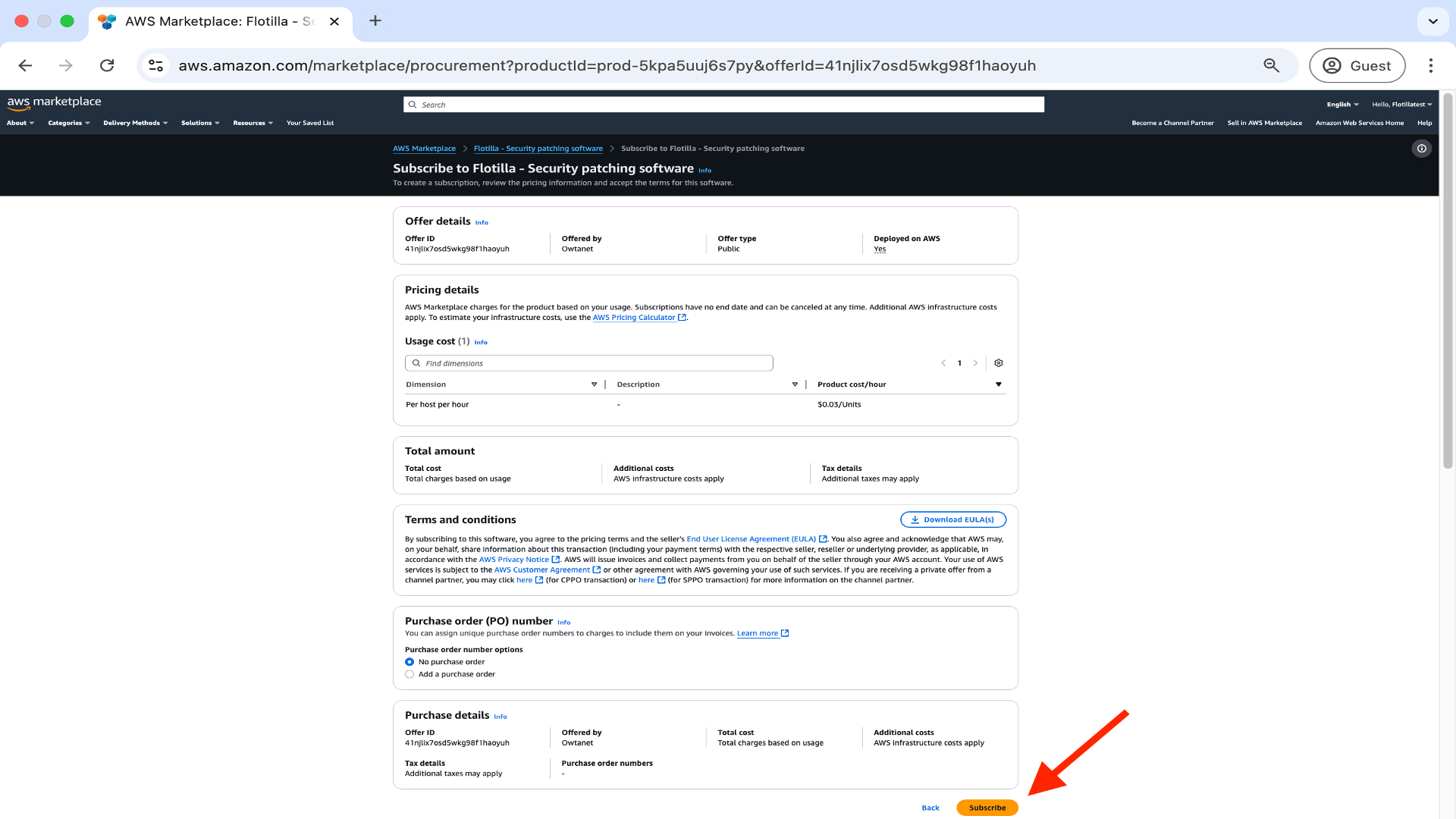Click the Download EULA(s) button
The width and height of the screenshot is (1456, 819).
(x=952, y=519)
